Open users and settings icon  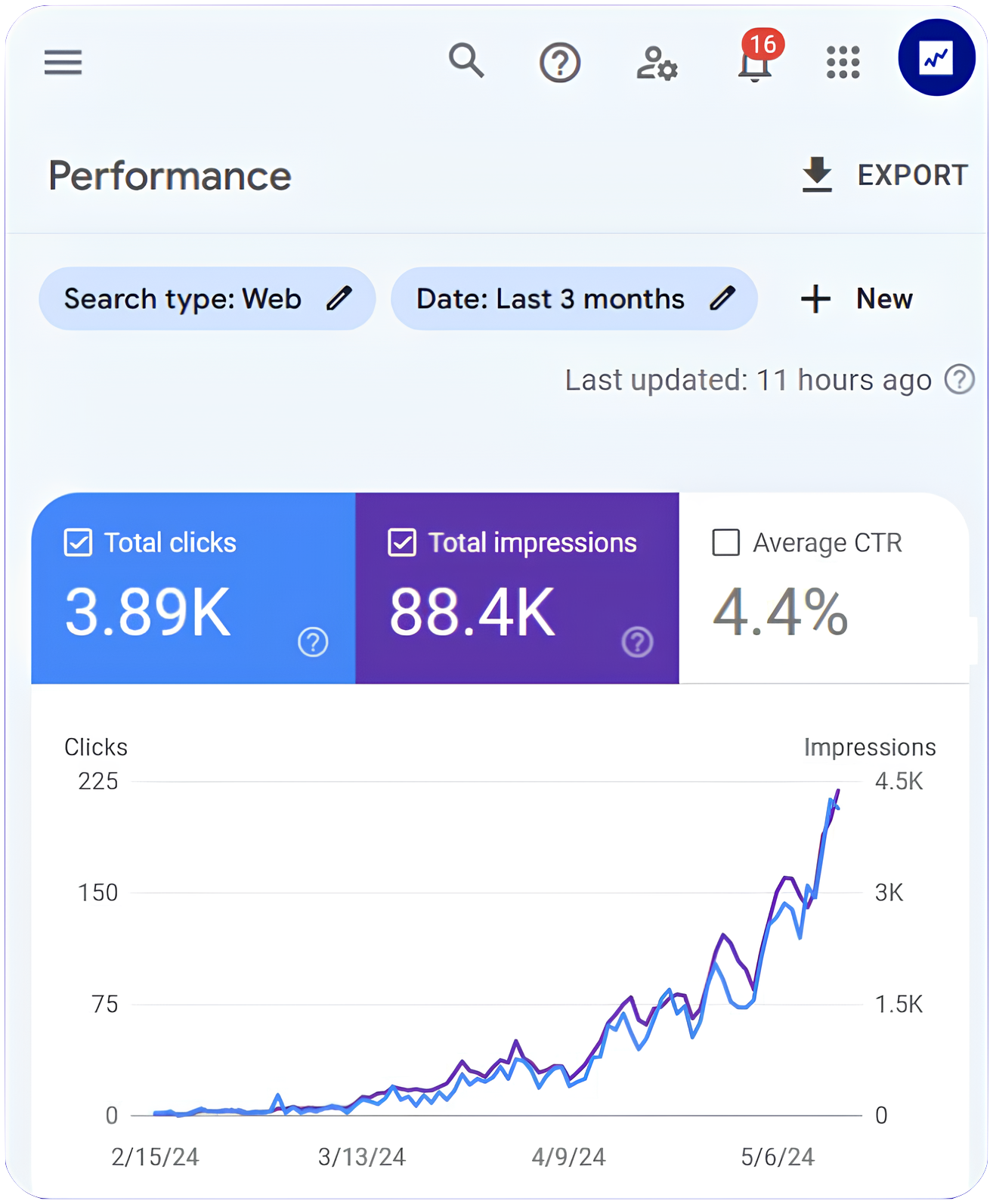656,63
